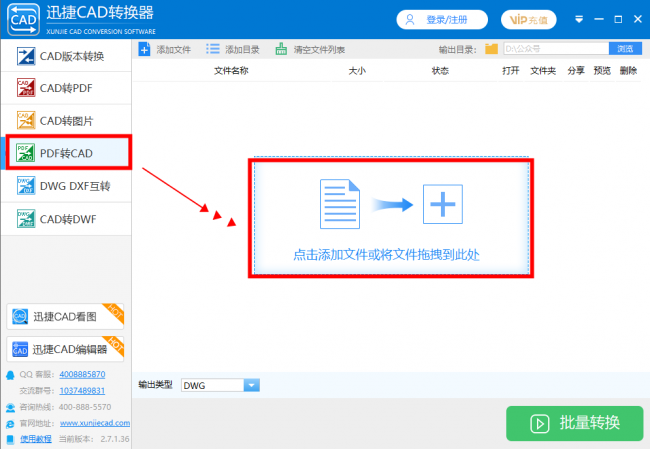Select the CAD转PDF icon

[26, 87]
